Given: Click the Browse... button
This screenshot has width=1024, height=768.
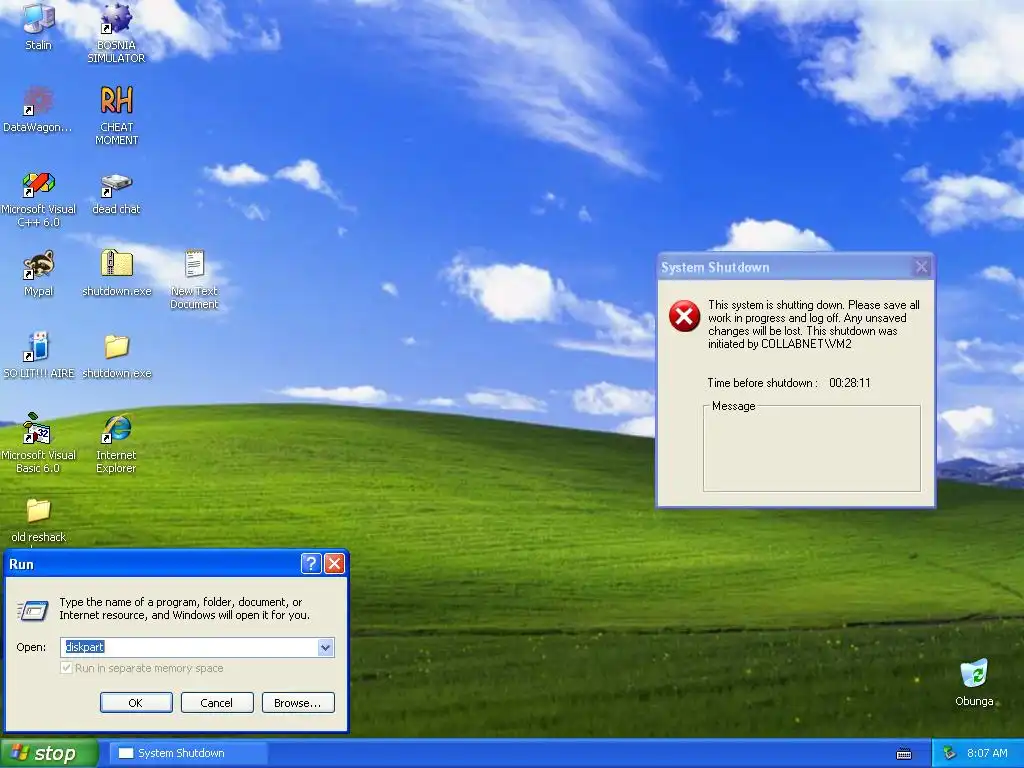Looking at the screenshot, I should click(298, 703).
